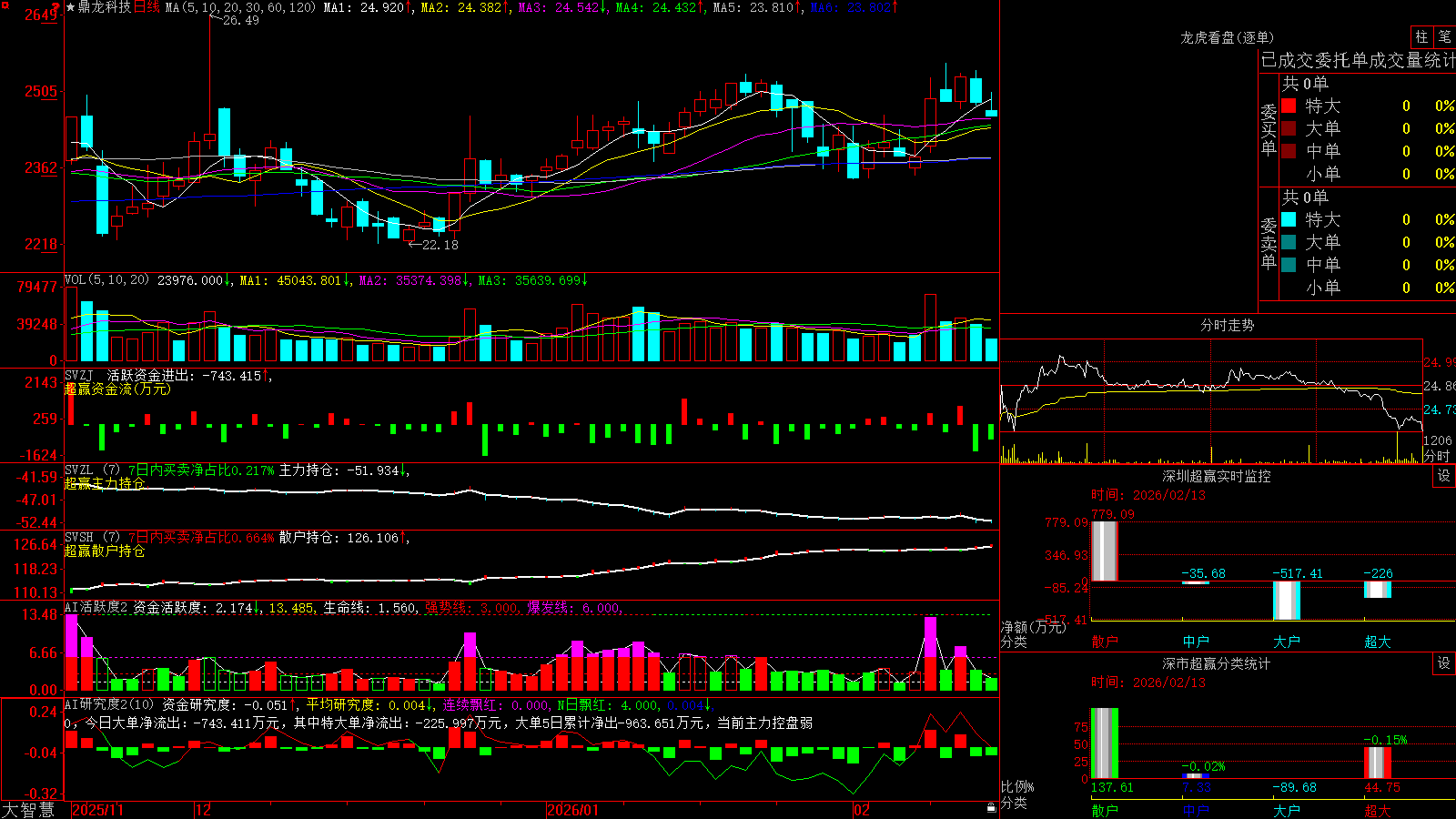Switch 龙虎看盘 to 笔 view
The image size is (1456, 819).
coord(1444,37)
